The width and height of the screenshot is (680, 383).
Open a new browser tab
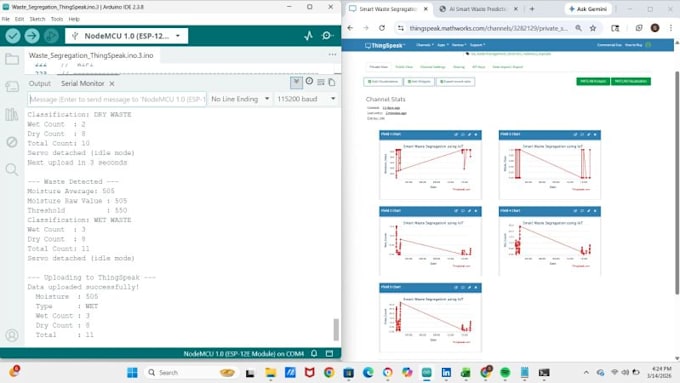pyautogui.click(x=532, y=9)
